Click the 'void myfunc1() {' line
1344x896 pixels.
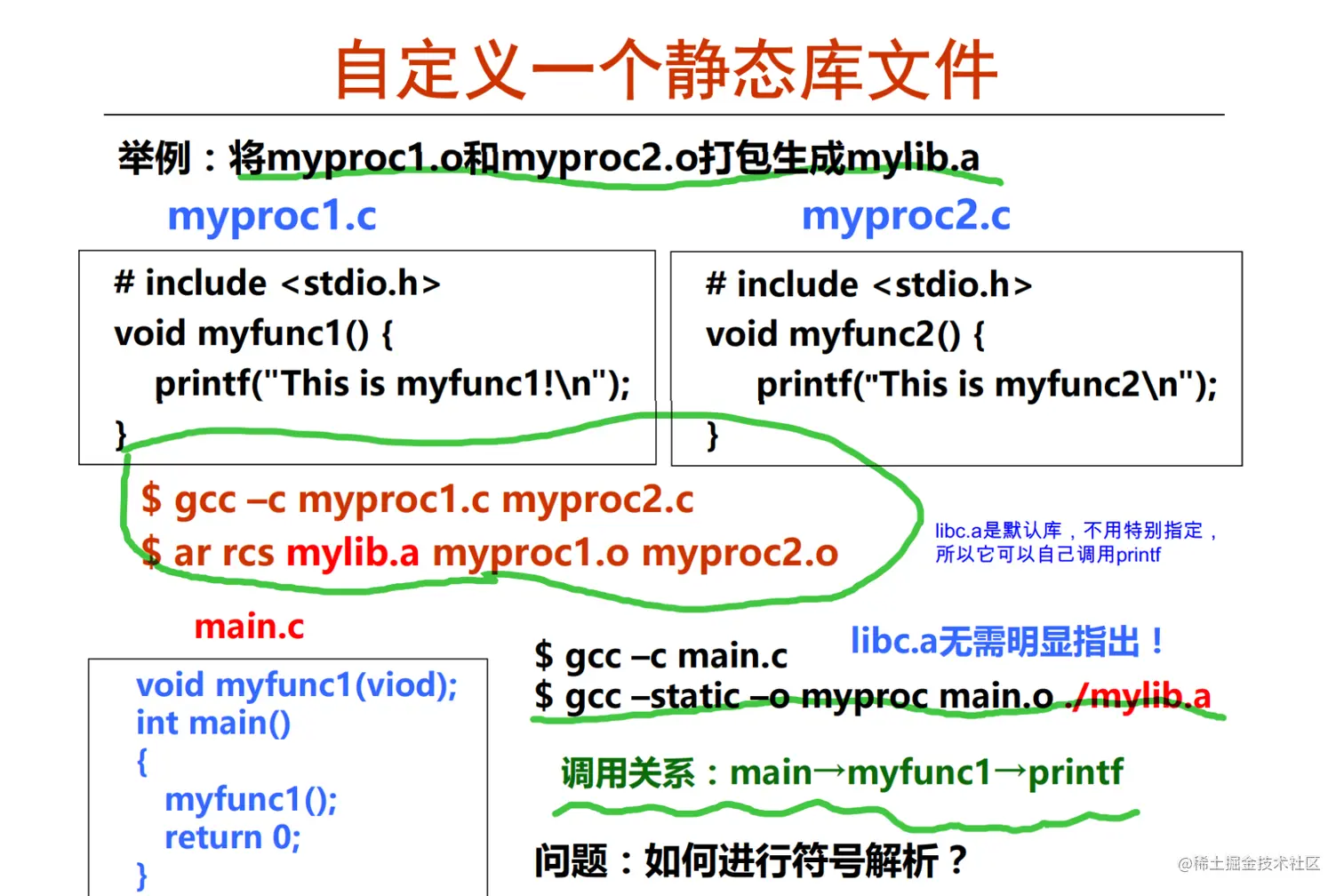coord(253,334)
